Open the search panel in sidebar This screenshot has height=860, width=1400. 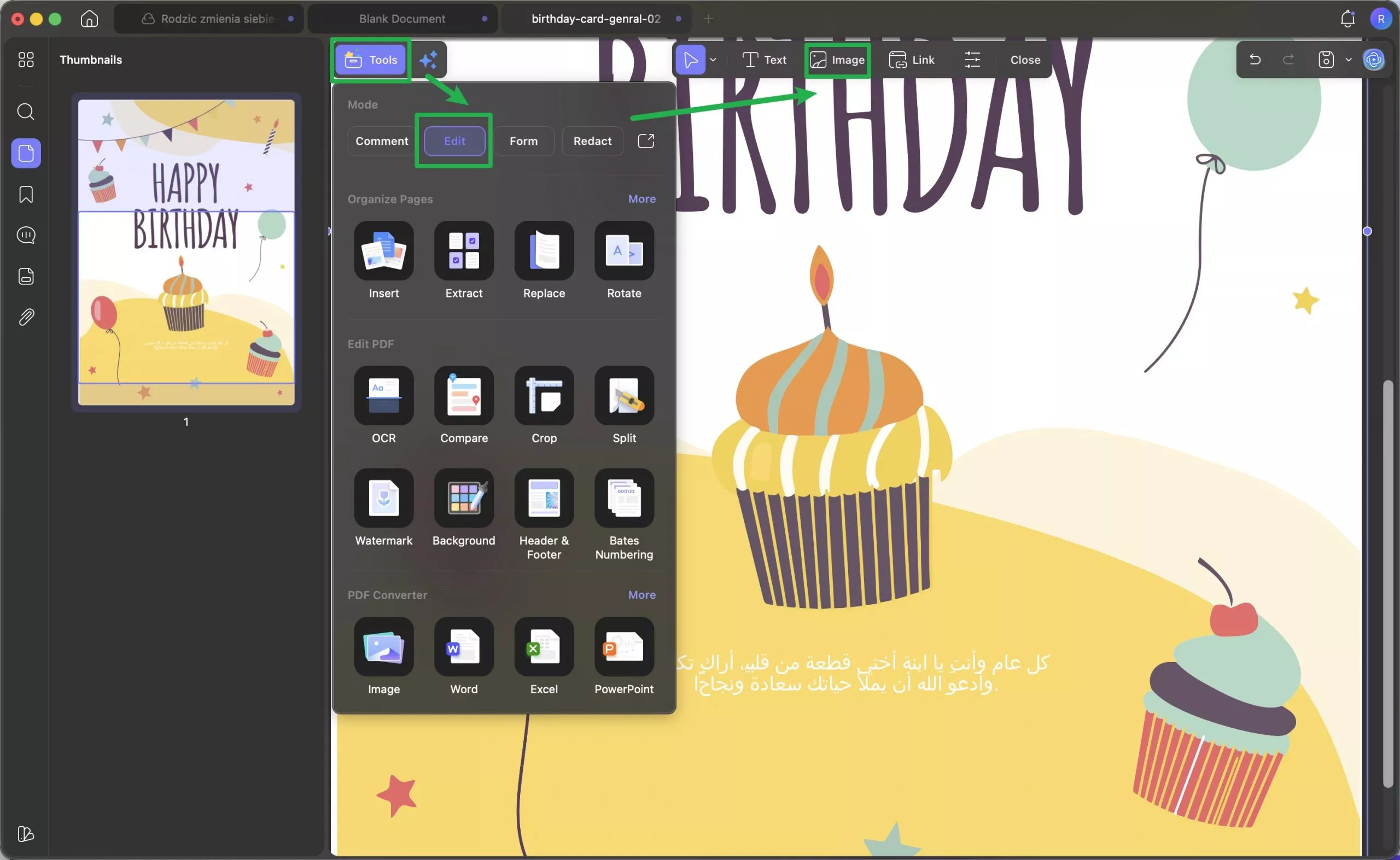tap(26, 112)
